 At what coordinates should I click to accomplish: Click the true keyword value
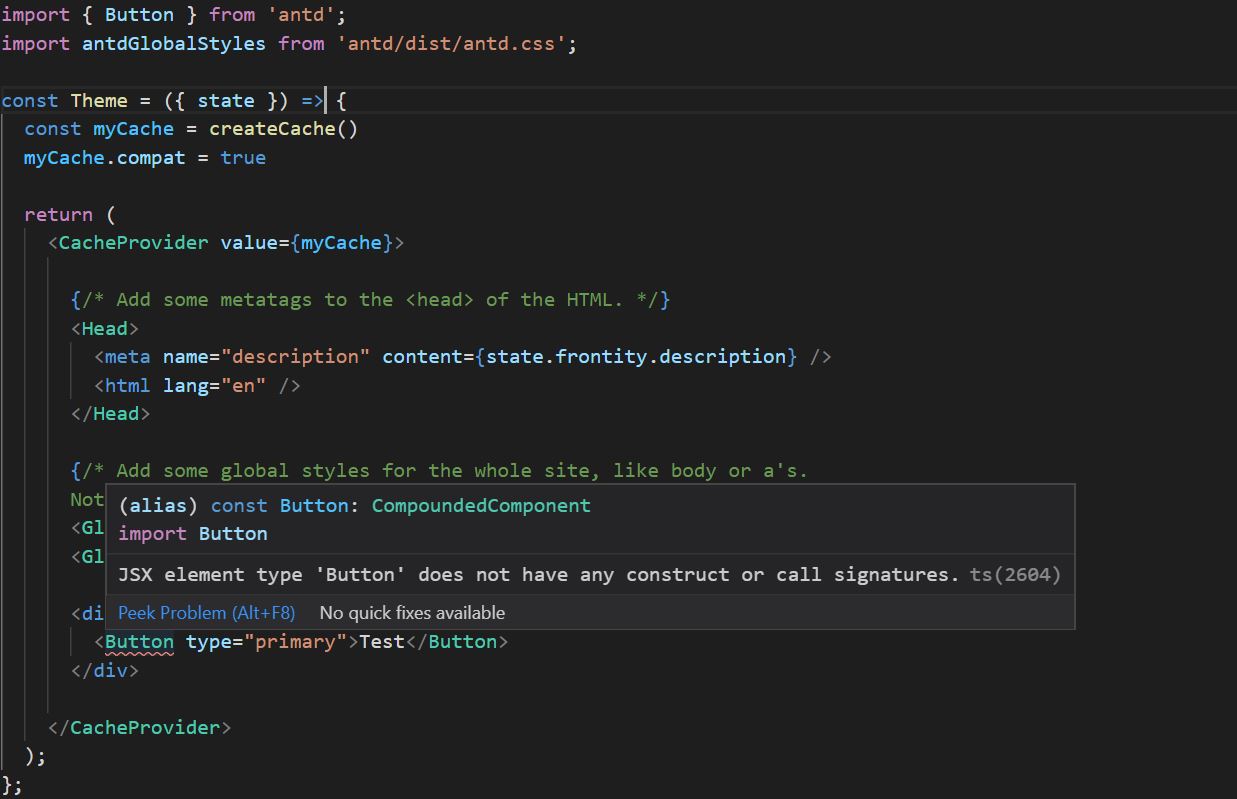tap(243, 158)
